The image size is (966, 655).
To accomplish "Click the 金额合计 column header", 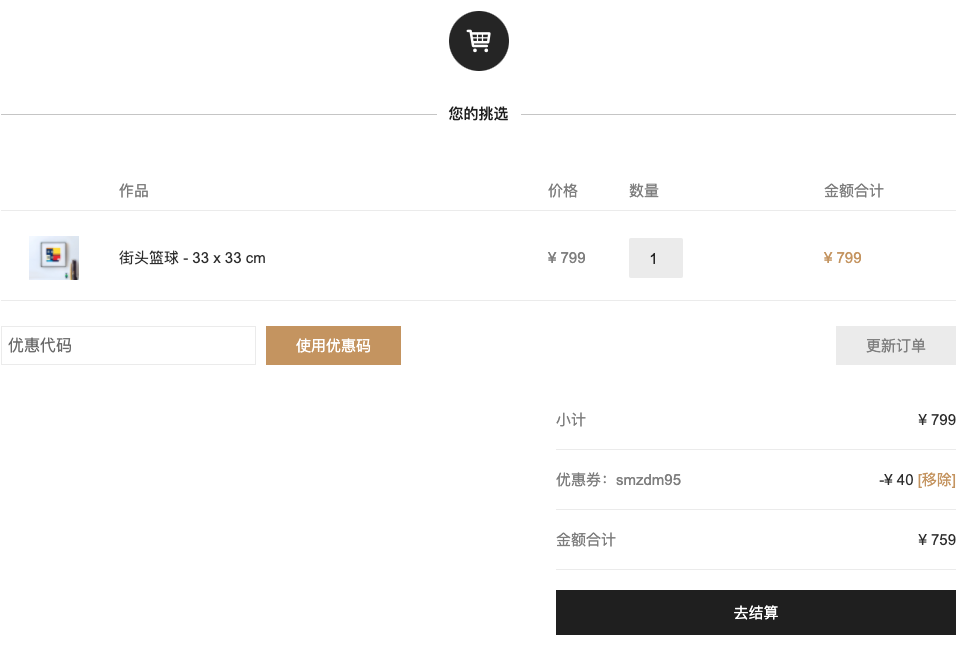I will [854, 190].
